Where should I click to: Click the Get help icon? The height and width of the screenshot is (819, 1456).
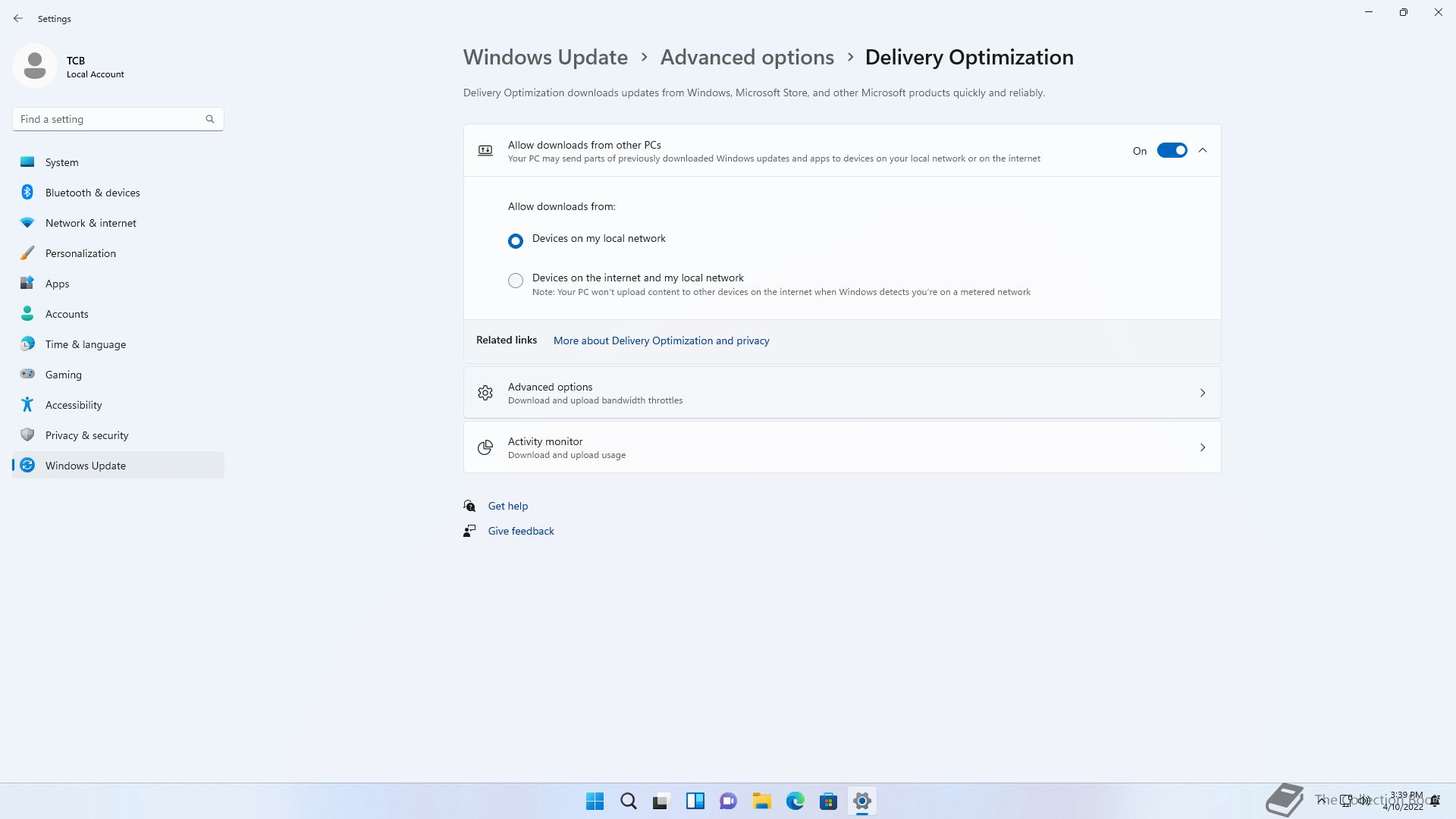(469, 506)
